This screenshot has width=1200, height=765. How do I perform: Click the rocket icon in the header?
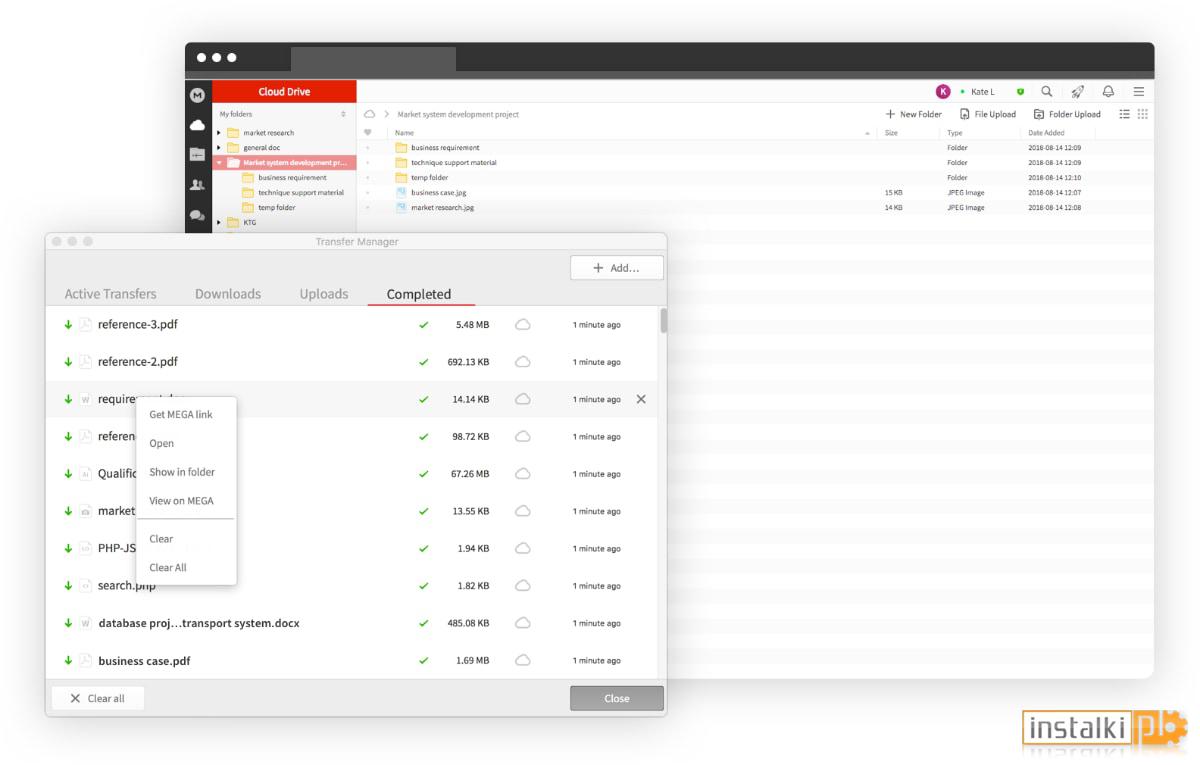pyautogui.click(x=1078, y=91)
